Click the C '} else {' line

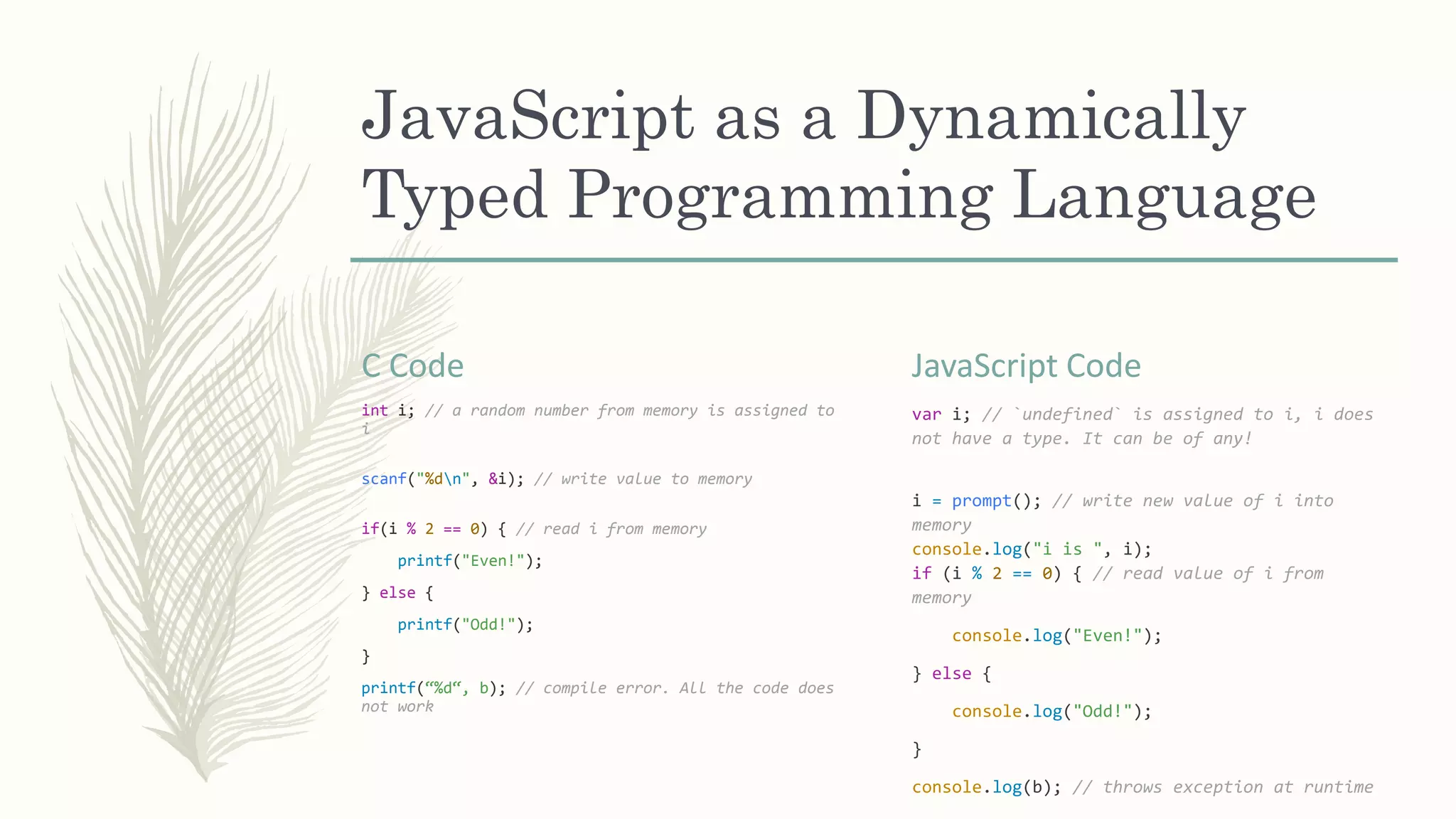(397, 593)
